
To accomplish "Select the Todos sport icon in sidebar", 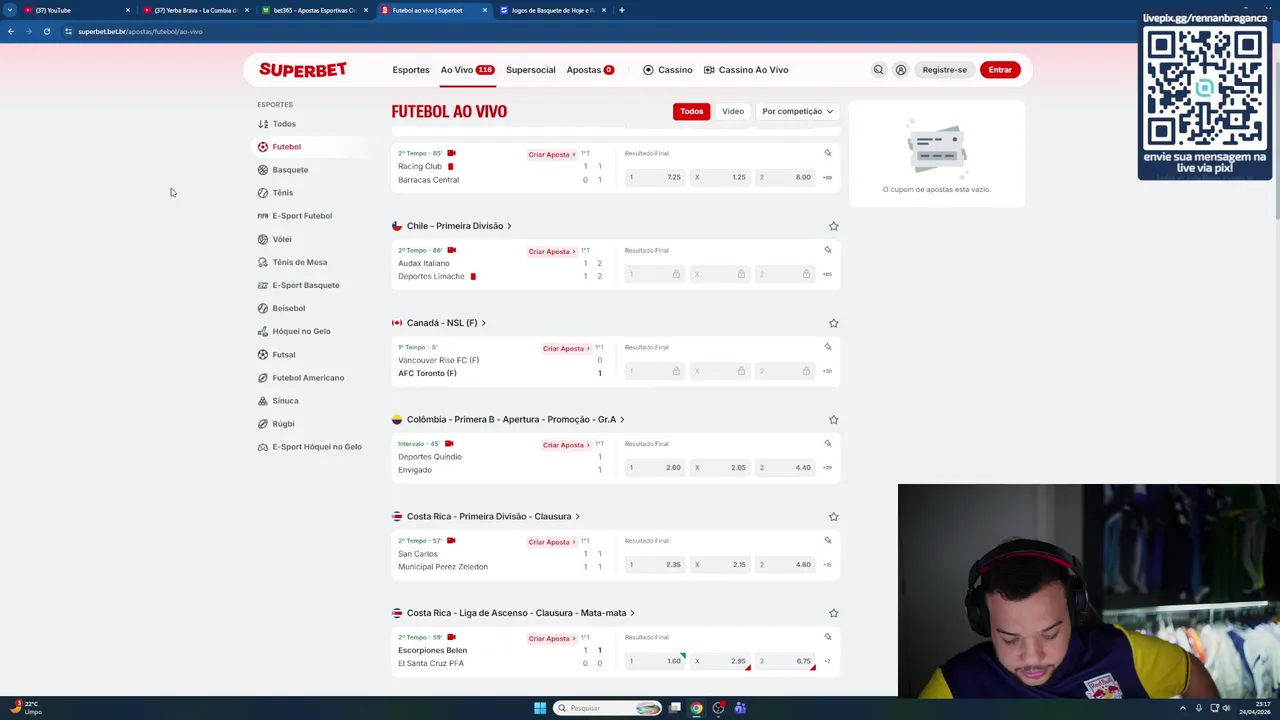I will [x=263, y=124].
